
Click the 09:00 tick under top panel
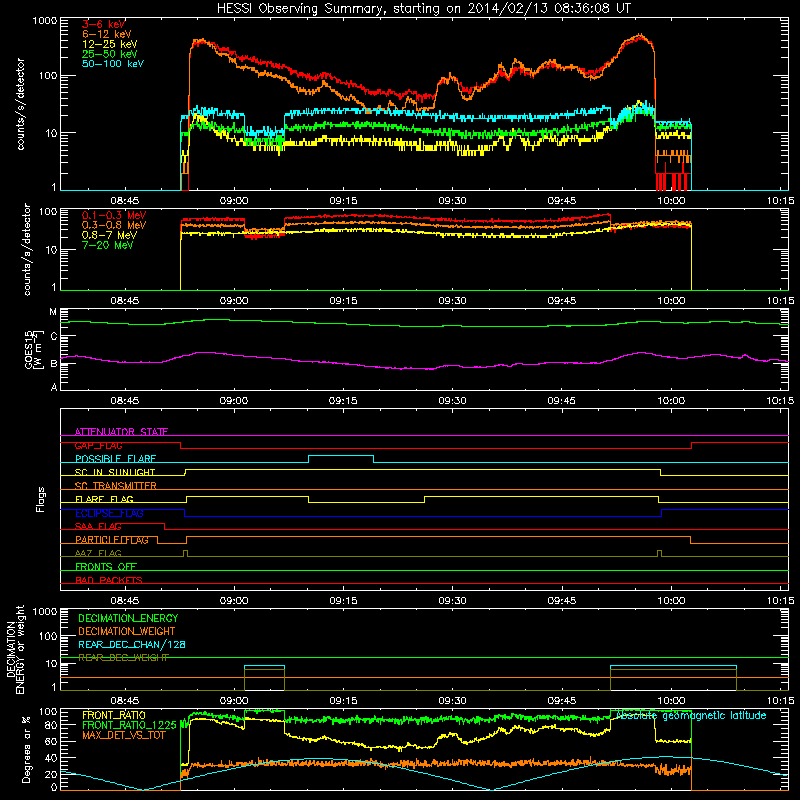(x=234, y=201)
